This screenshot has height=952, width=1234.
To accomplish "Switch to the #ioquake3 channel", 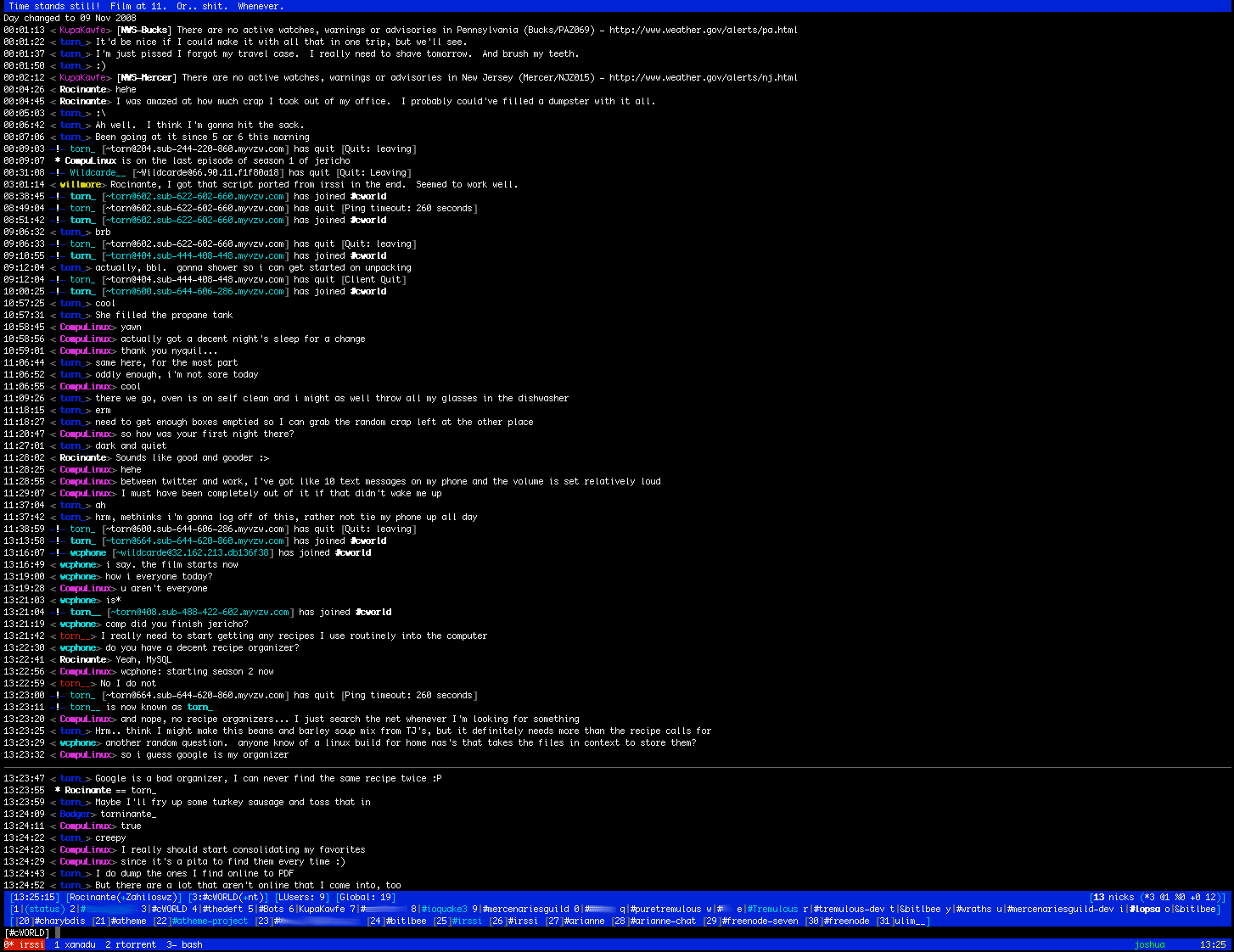I will (443, 909).
